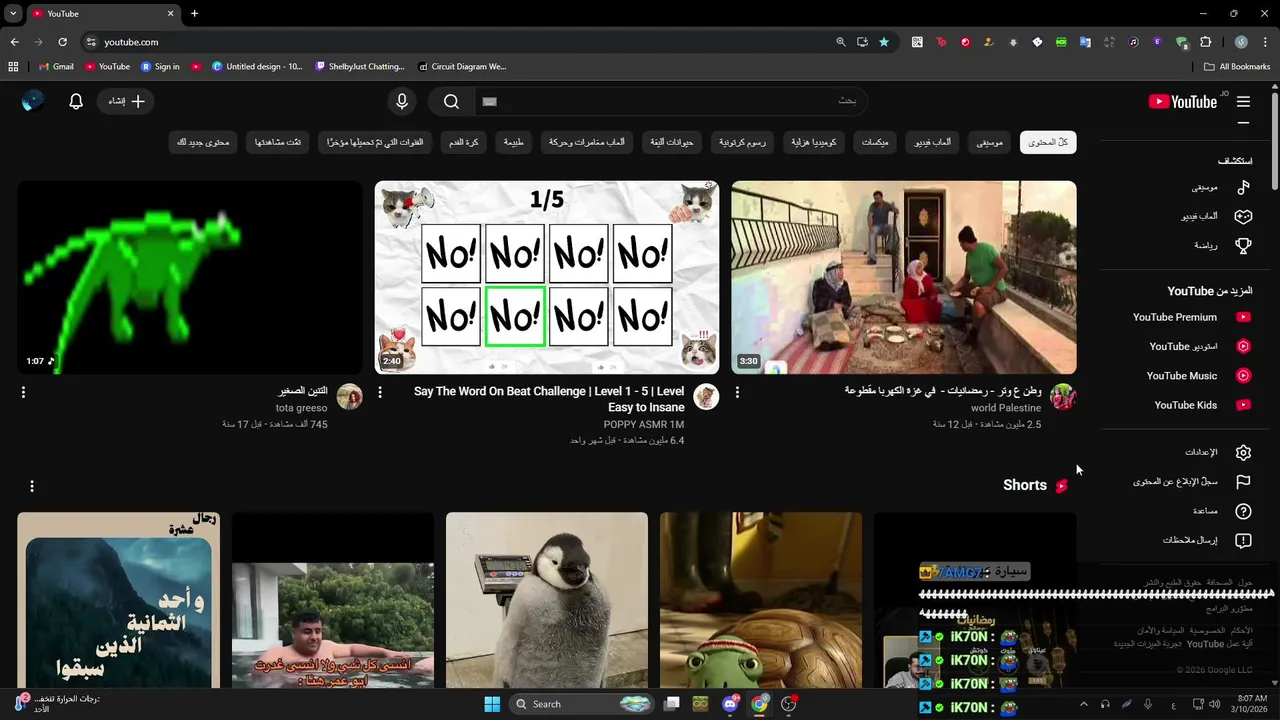1280x720 pixels.
Task: Open the turtle with frog hat Short
Action: tap(761, 600)
